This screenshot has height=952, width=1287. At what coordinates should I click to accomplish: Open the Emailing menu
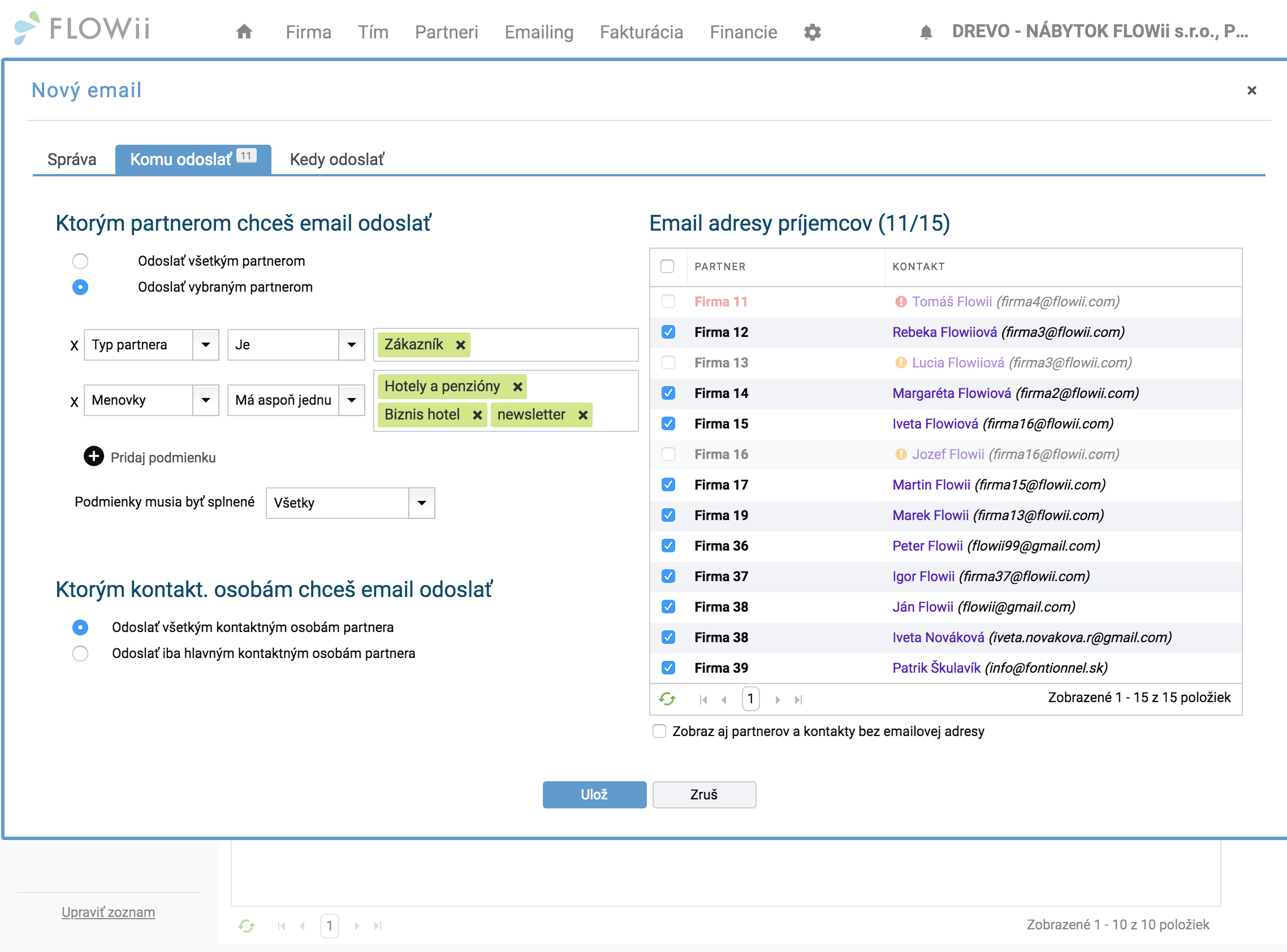[x=539, y=32]
